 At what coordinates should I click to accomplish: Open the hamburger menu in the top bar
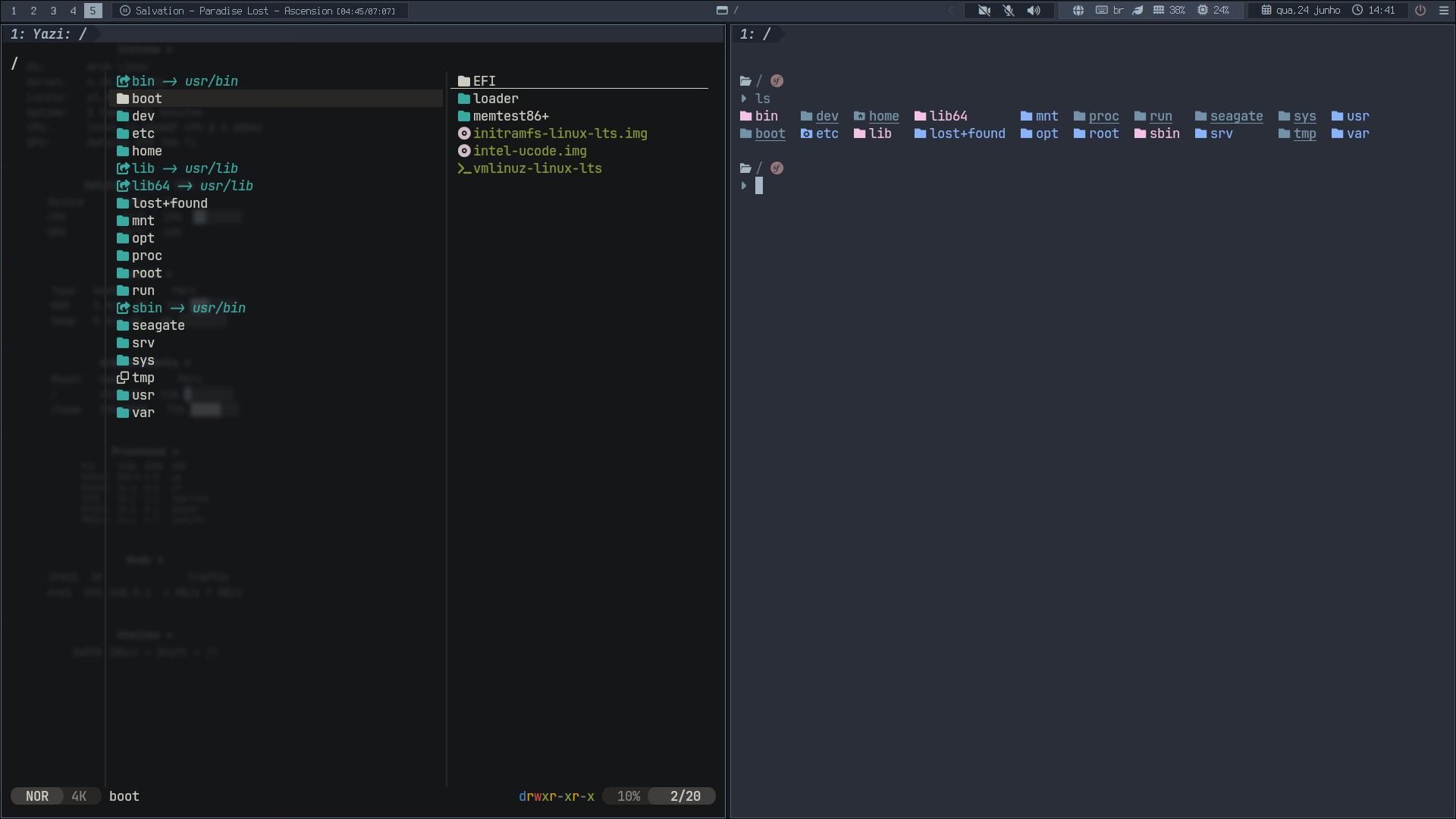pyautogui.click(x=1444, y=11)
